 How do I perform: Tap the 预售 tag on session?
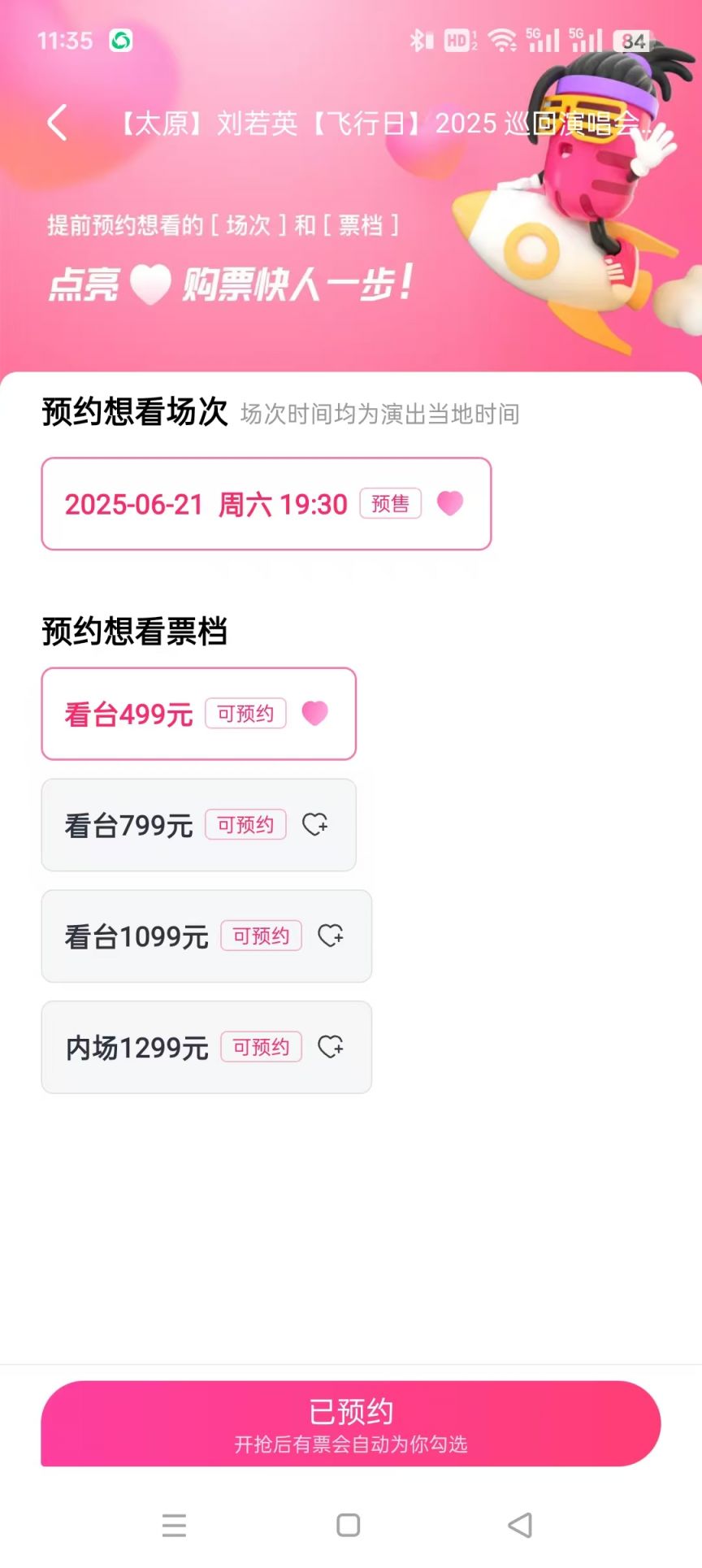(x=390, y=504)
